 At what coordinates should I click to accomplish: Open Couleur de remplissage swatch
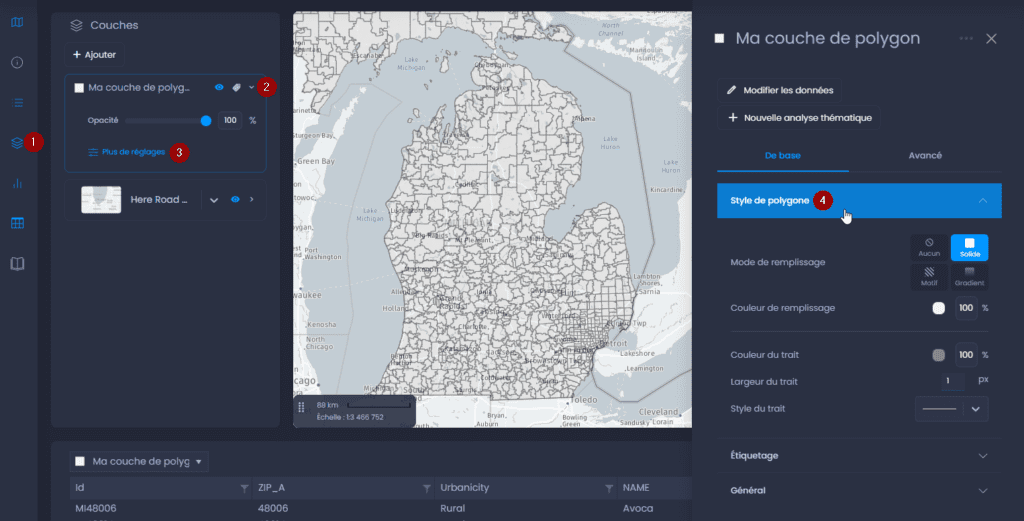point(938,308)
